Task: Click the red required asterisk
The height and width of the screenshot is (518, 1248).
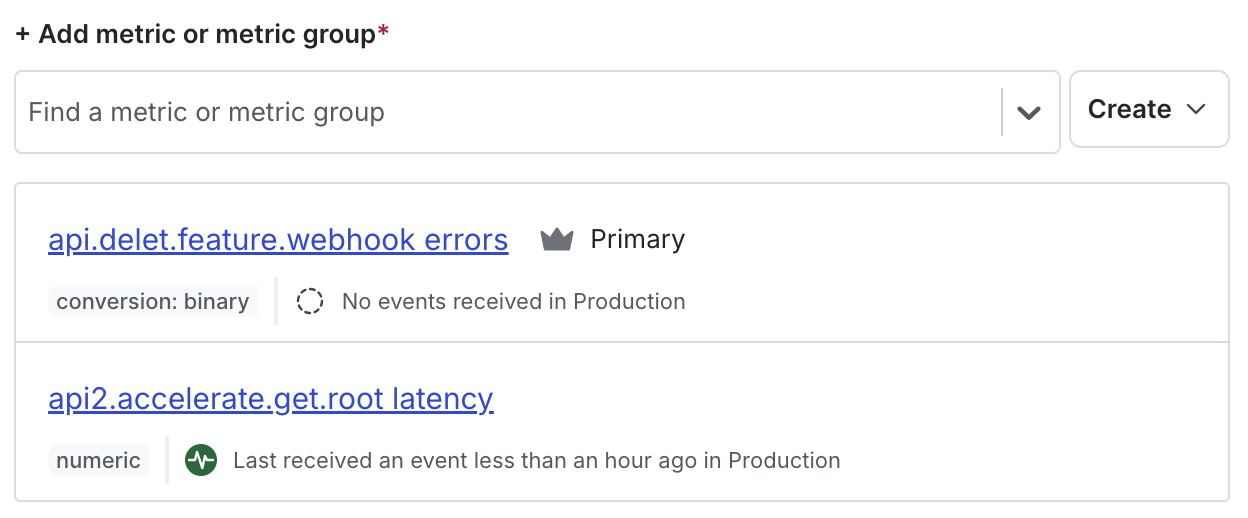Action: tap(383, 34)
